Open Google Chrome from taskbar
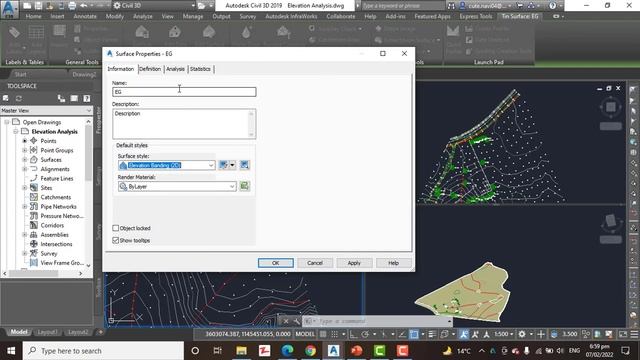This screenshot has height=360, width=640. coord(310,351)
